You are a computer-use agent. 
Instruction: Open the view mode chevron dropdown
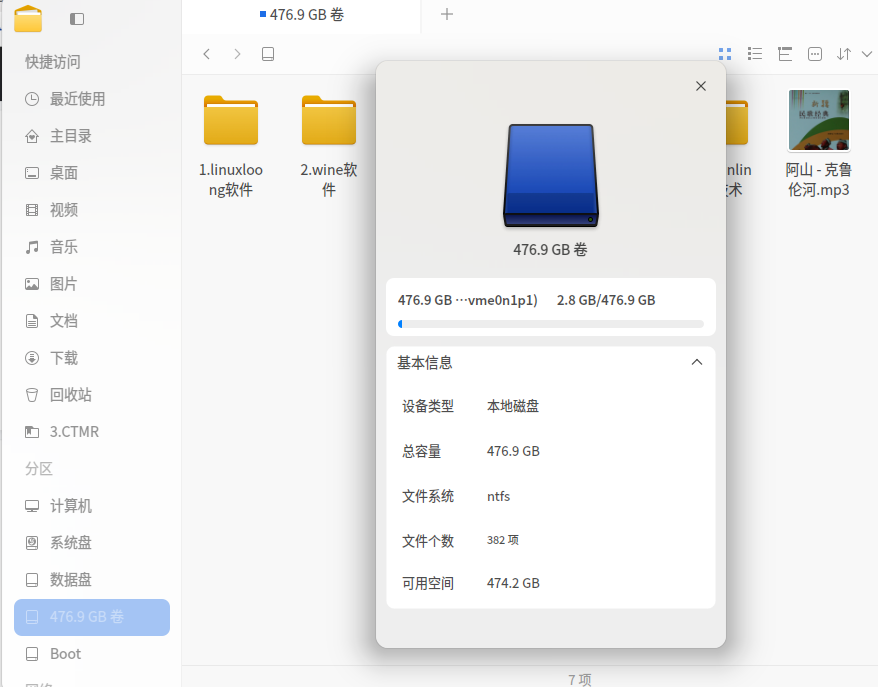click(866, 54)
